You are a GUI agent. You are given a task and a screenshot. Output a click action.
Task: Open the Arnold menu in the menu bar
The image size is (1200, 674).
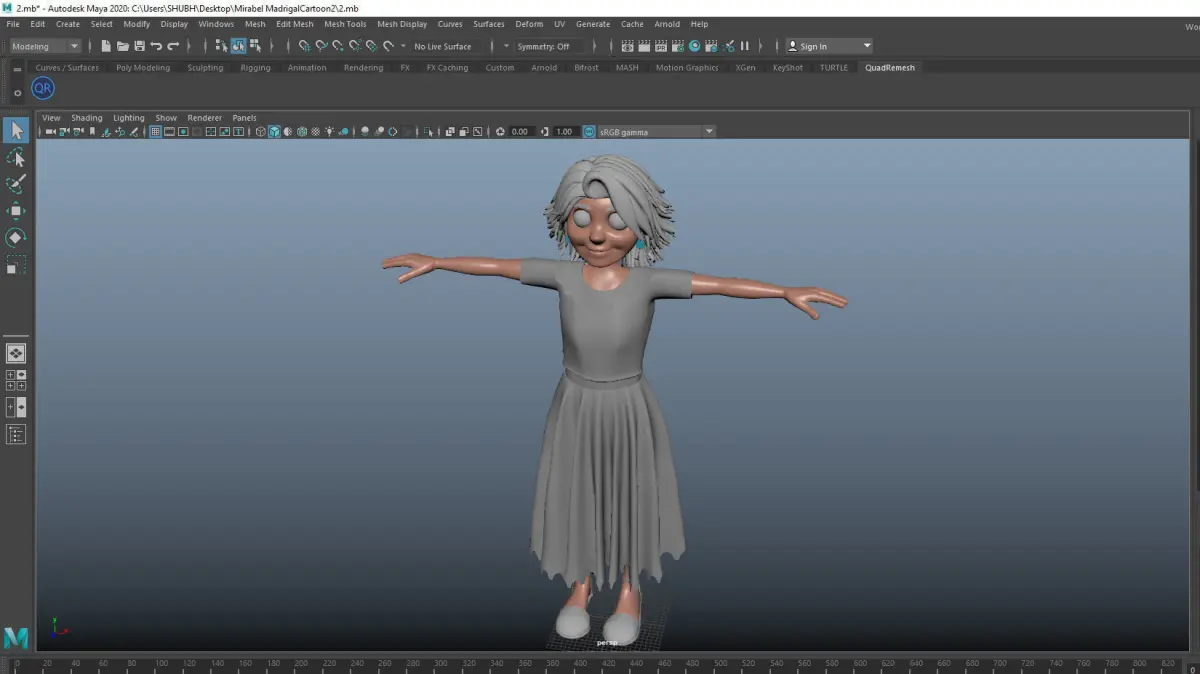click(x=666, y=24)
